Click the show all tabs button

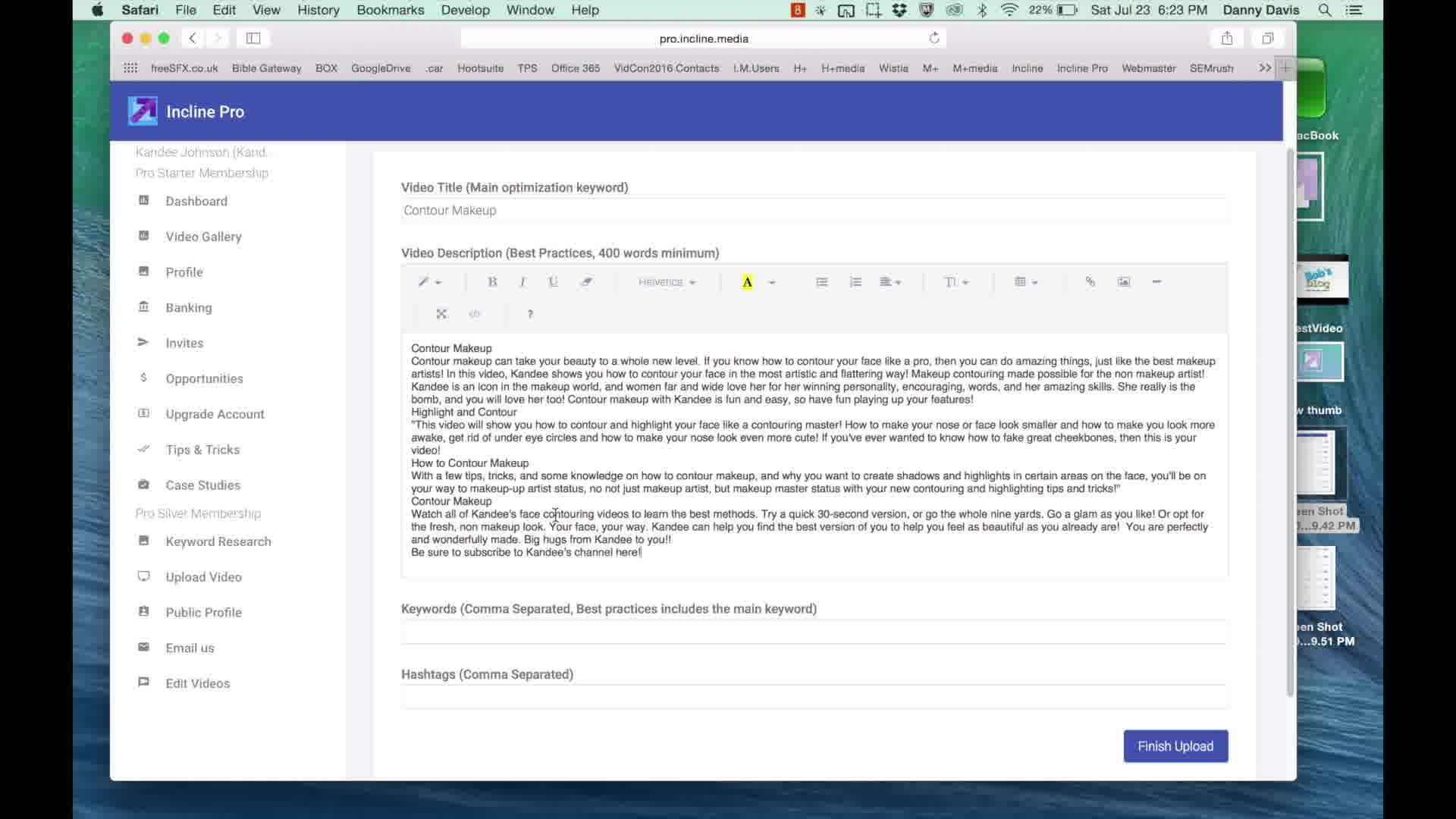tap(1267, 38)
